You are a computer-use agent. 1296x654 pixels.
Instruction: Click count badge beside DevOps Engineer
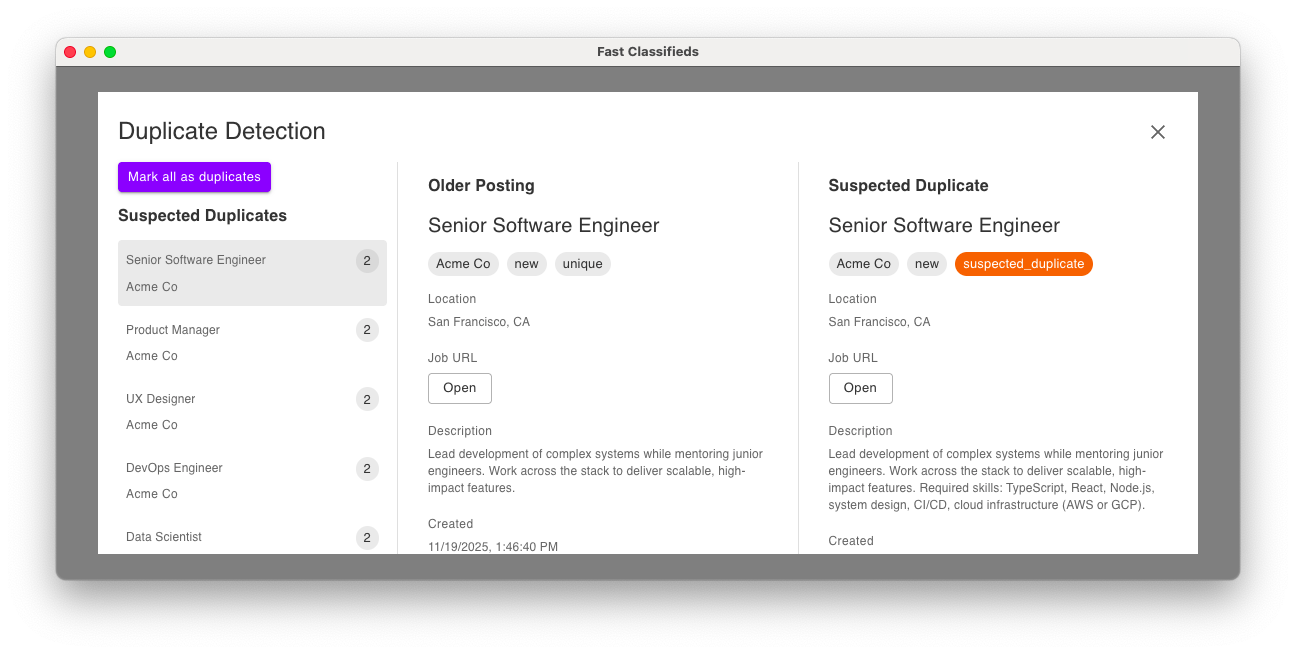pyautogui.click(x=367, y=468)
